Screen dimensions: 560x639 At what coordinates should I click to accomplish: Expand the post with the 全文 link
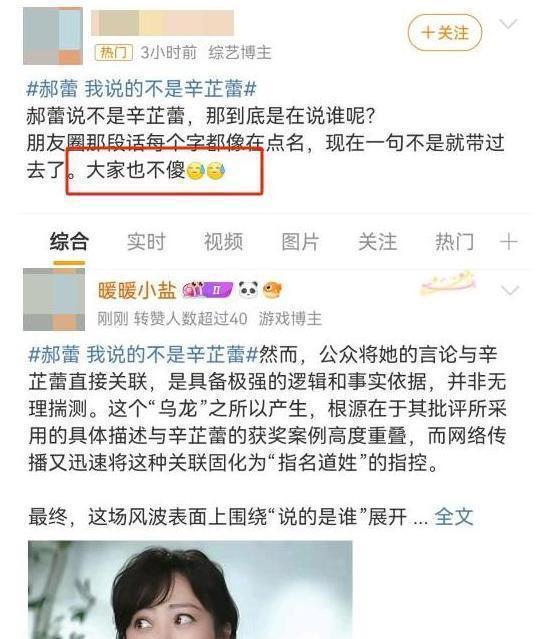pos(454,517)
